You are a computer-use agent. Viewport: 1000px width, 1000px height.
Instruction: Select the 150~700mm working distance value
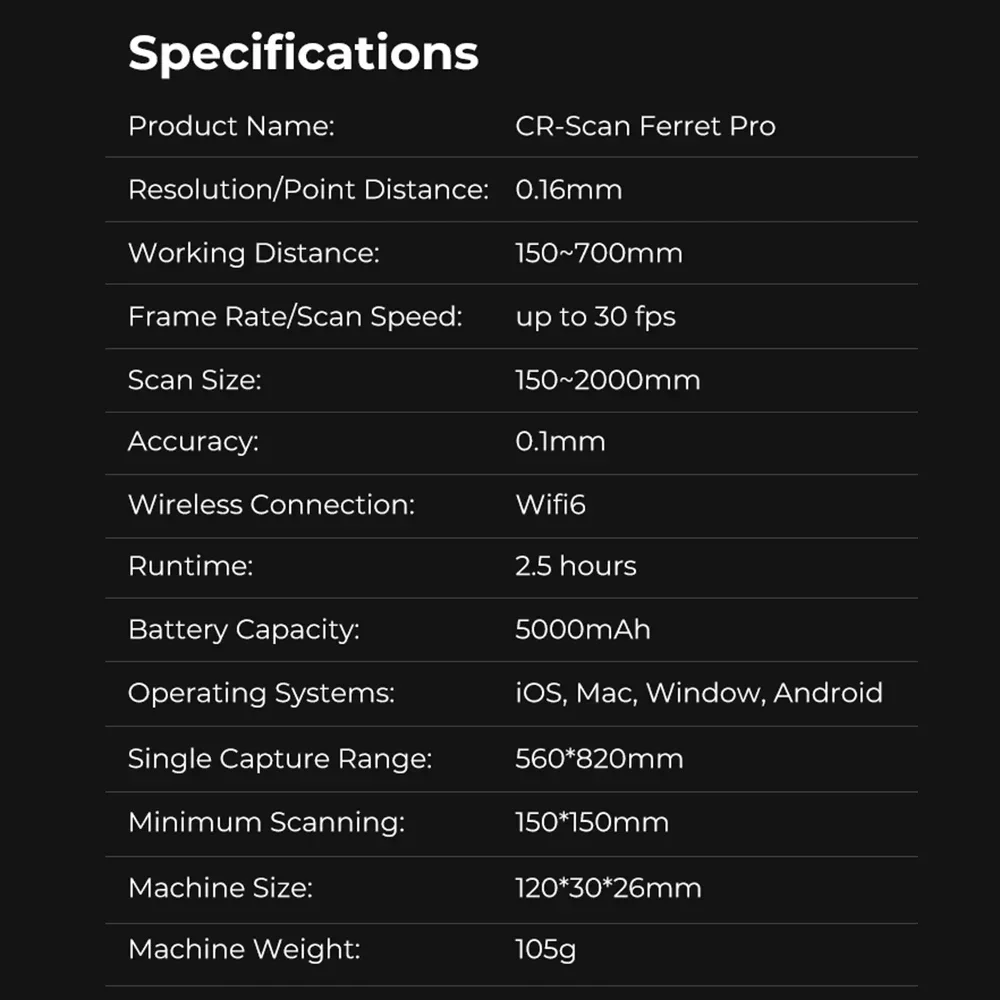click(x=599, y=253)
